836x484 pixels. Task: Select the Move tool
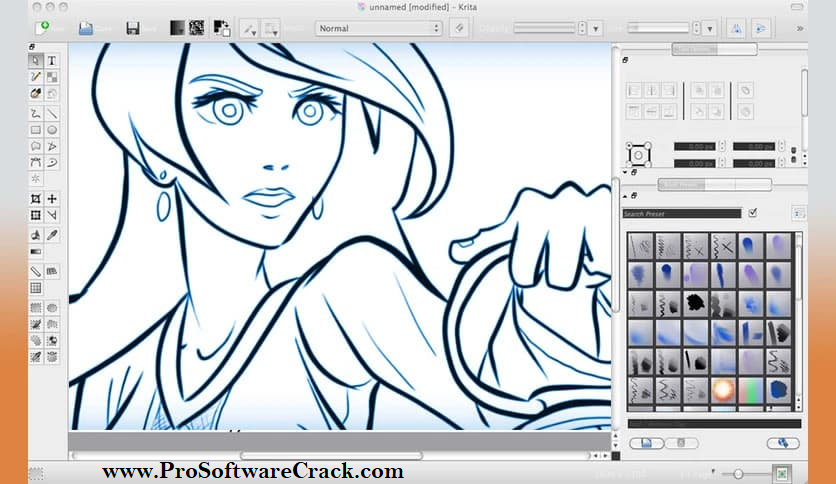point(52,199)
